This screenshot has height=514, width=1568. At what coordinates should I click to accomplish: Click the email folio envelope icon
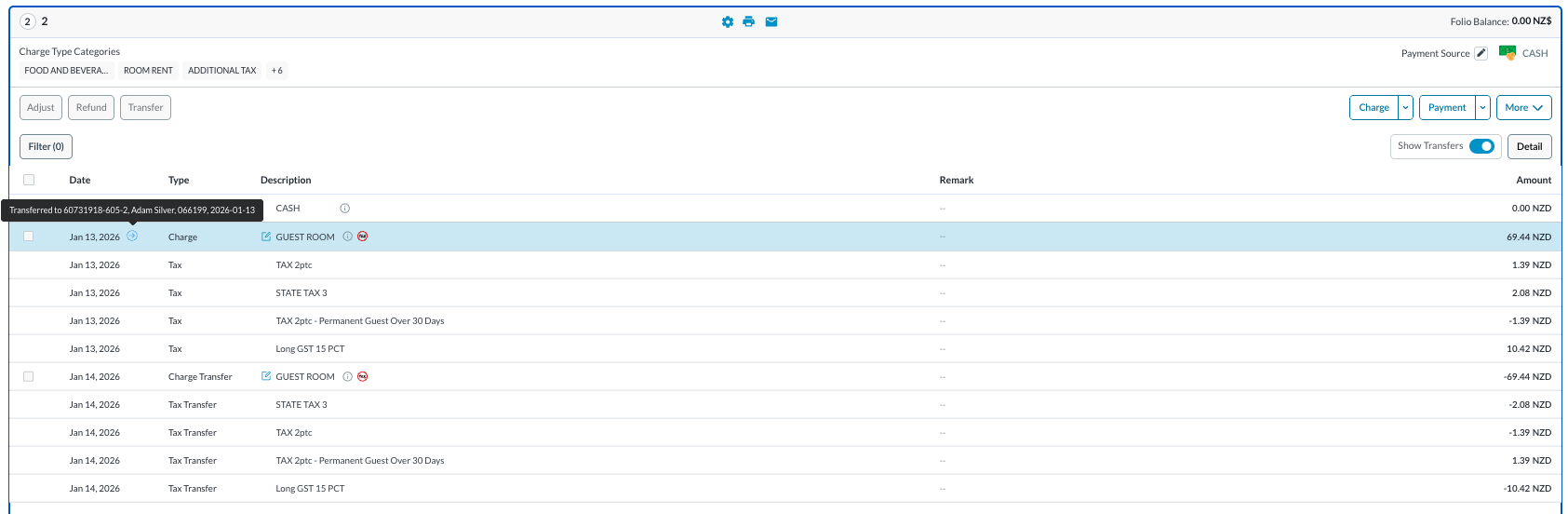(771, 21)
